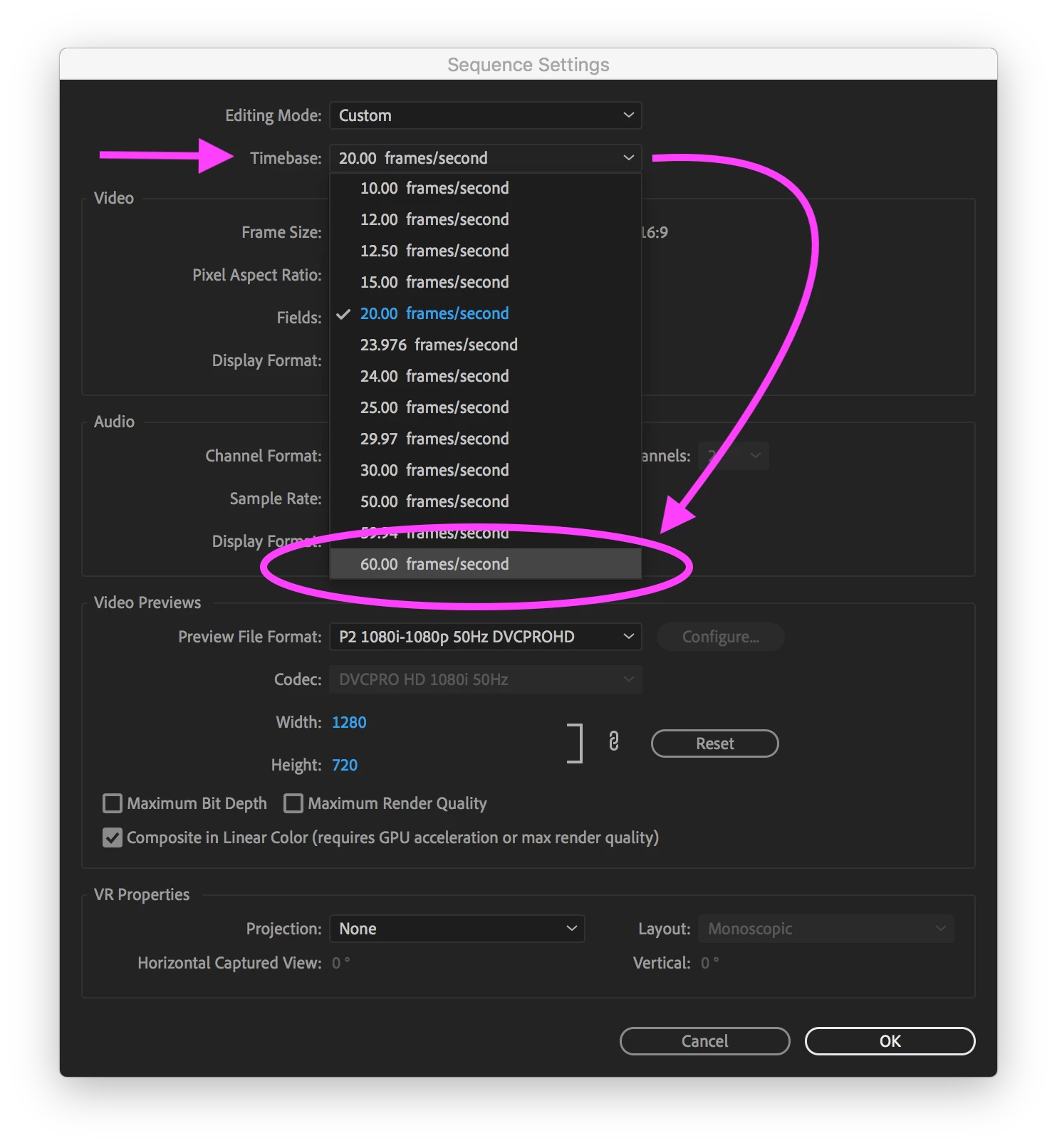Click the Preview Height value 720
This screenshot has height=1148, width=1057.
[x=345, y=765]
